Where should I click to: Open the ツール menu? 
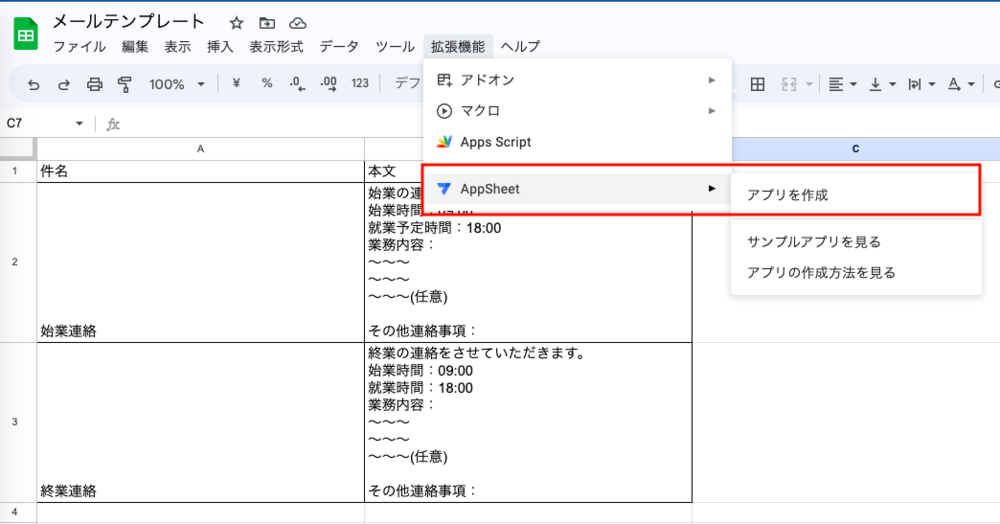click(395, 47)
